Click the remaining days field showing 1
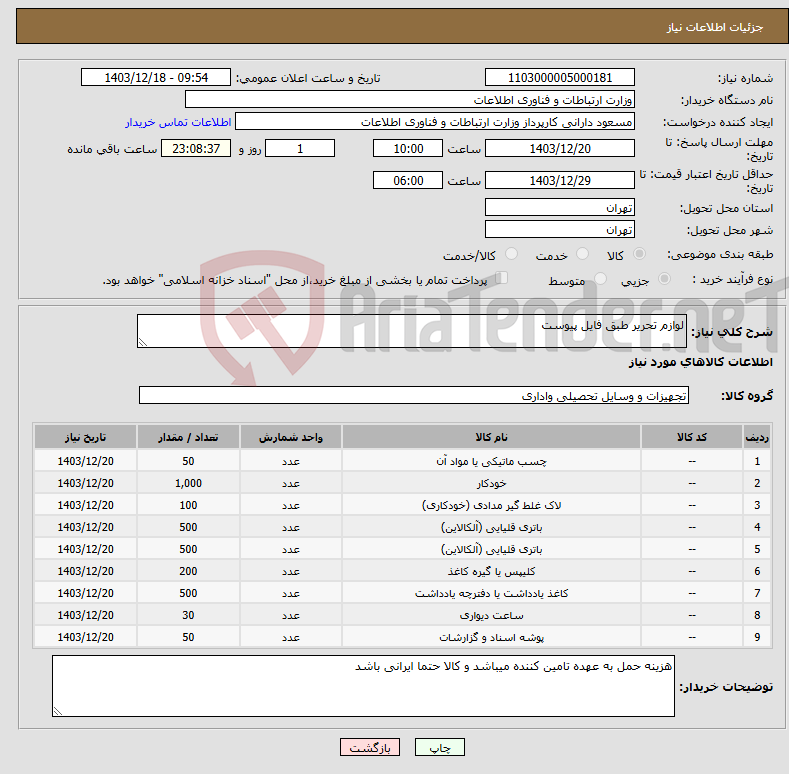This screenshot has height=774, width=789. pos(300,148)
